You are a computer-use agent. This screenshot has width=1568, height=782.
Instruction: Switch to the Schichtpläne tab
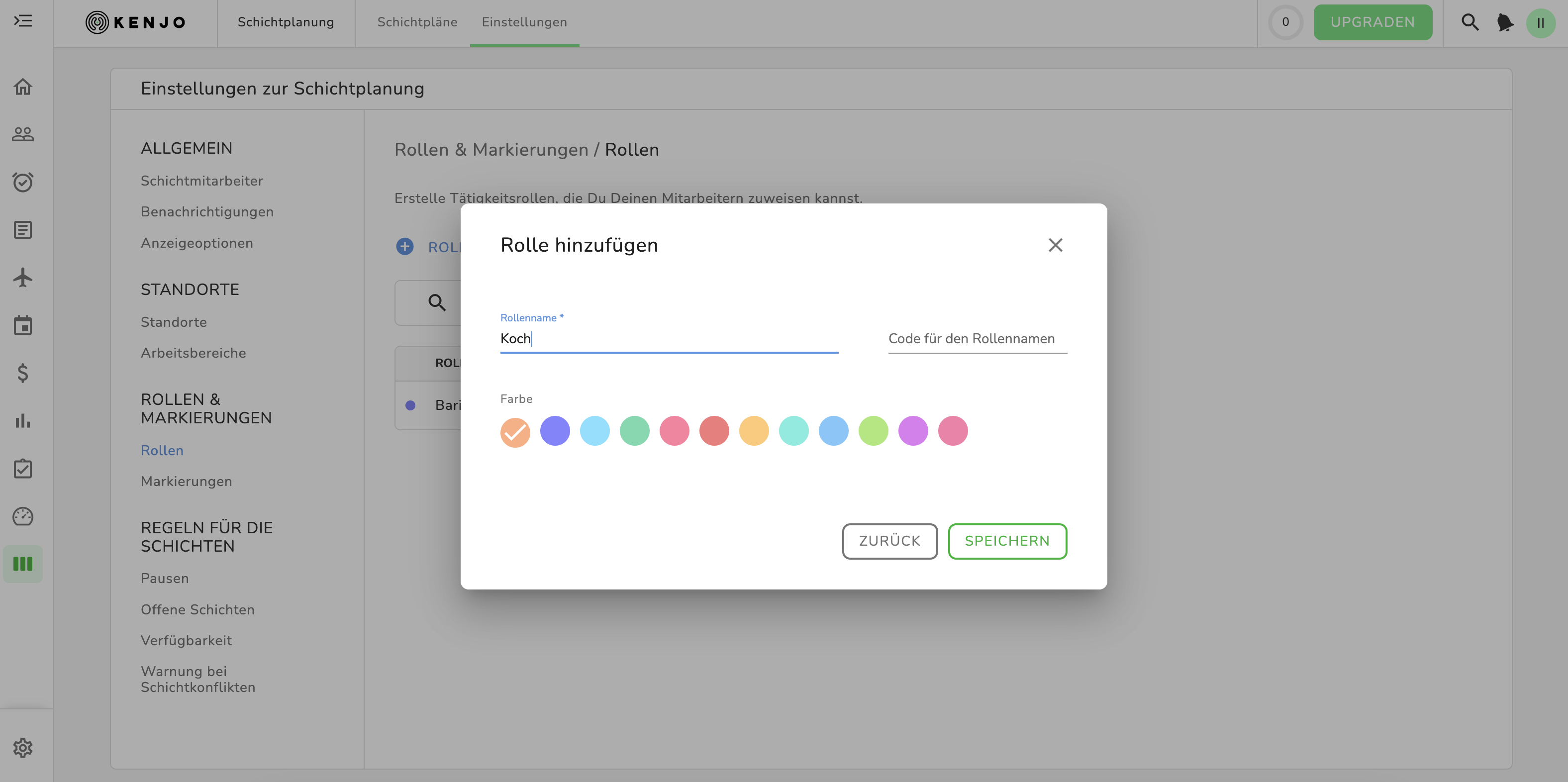point(417,22)
